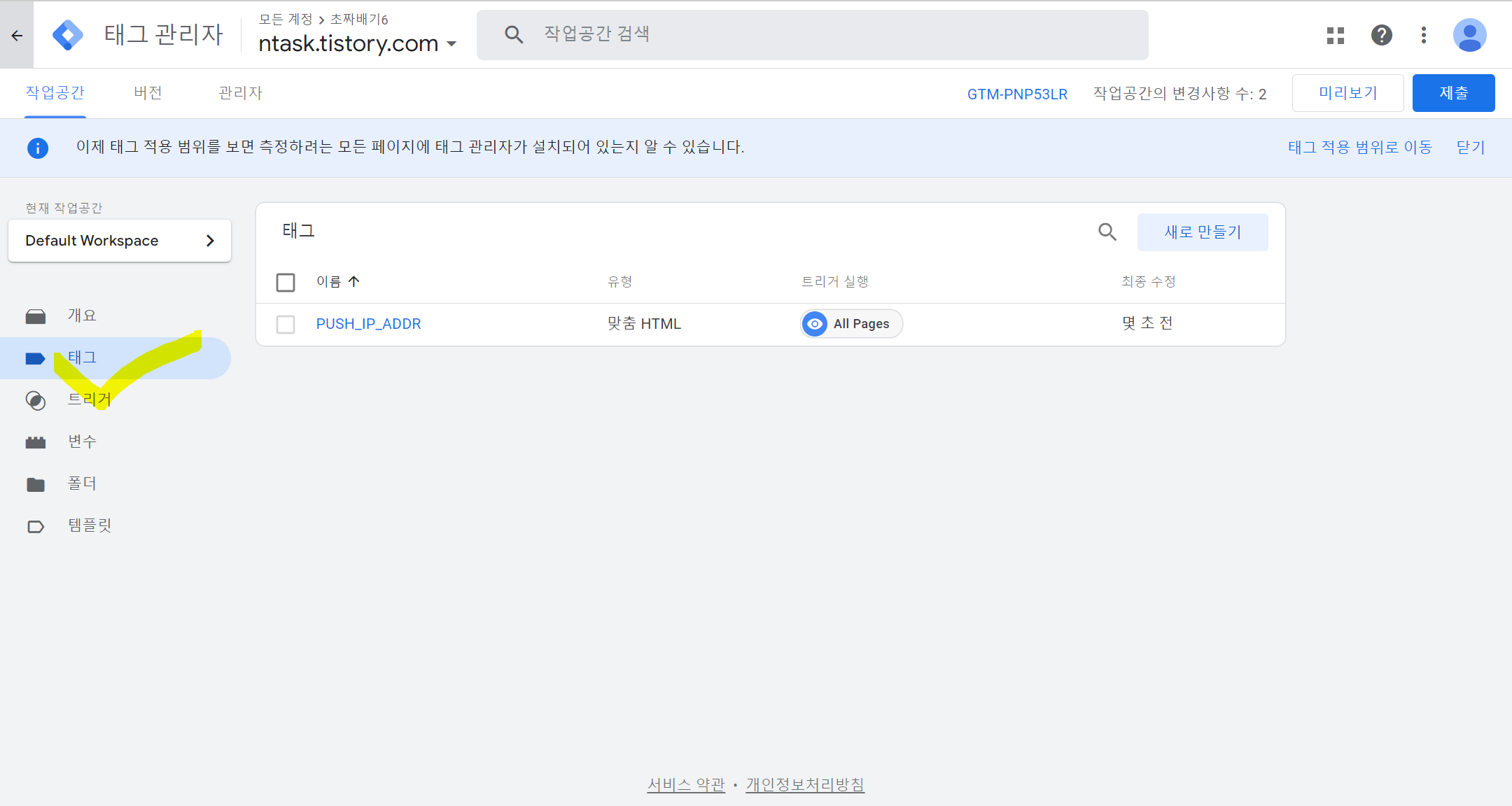The width and height of the screenshot is (1512, 806).
Task: Sort tags by 이름 column arrow
Action: pos(353,281)
